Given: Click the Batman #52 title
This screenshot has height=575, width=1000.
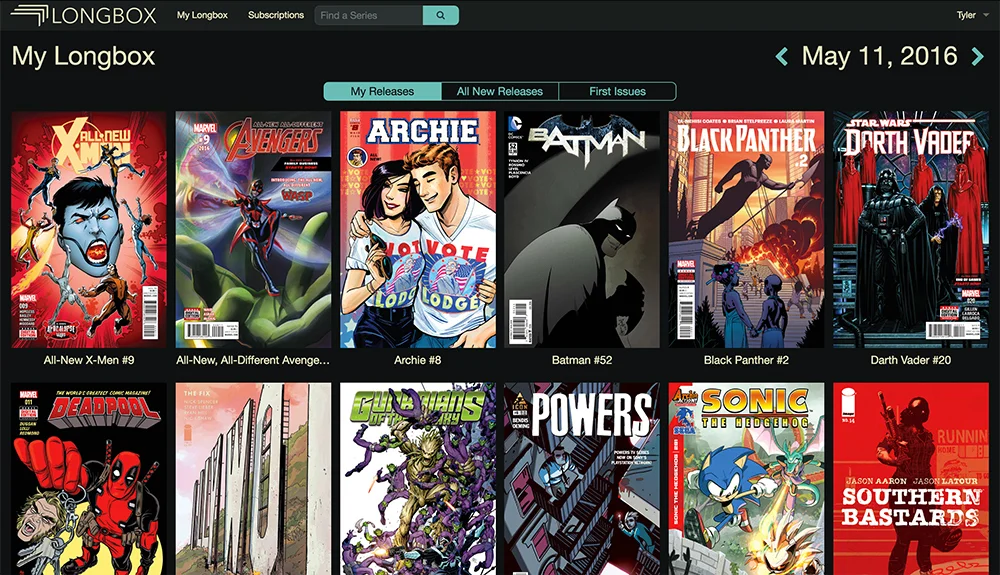Looking at the screenshot, I should (582, 360).
